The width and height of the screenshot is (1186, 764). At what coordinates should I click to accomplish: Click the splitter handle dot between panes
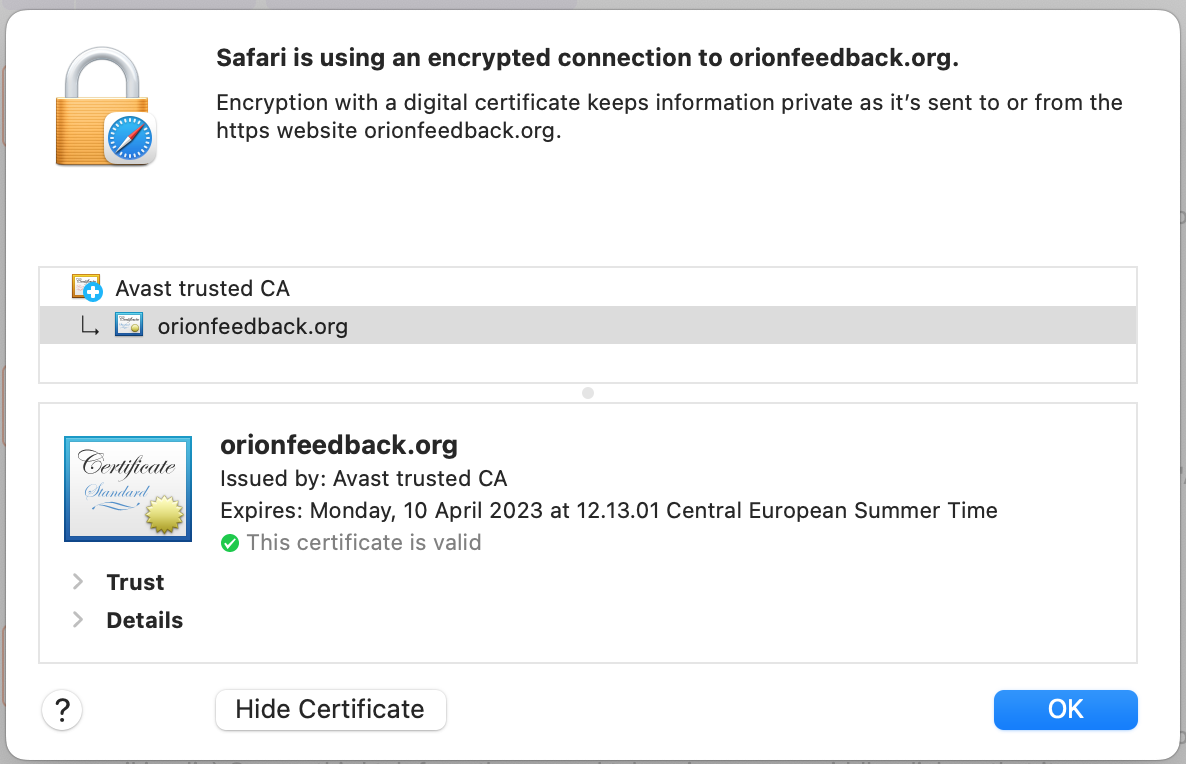[x=588, y=393]
